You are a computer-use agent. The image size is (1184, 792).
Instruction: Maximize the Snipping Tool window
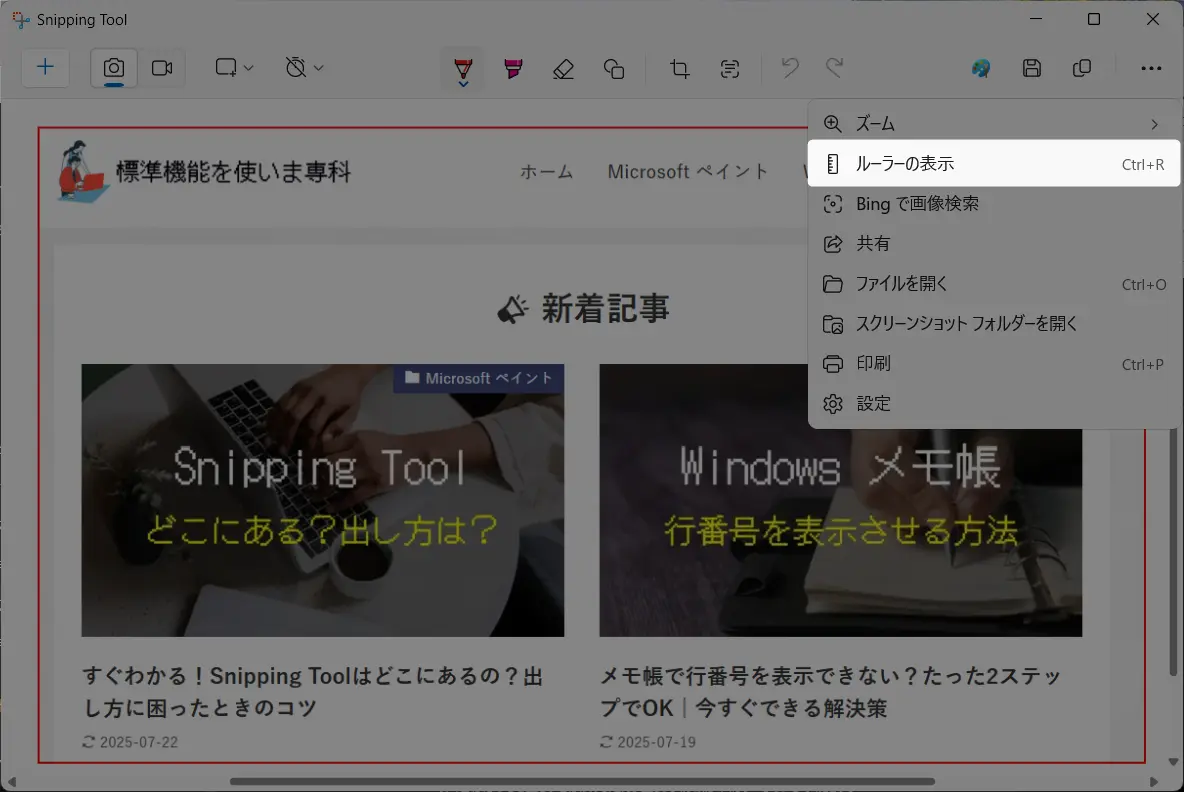pyautogui.click(x=1093, y=19)
